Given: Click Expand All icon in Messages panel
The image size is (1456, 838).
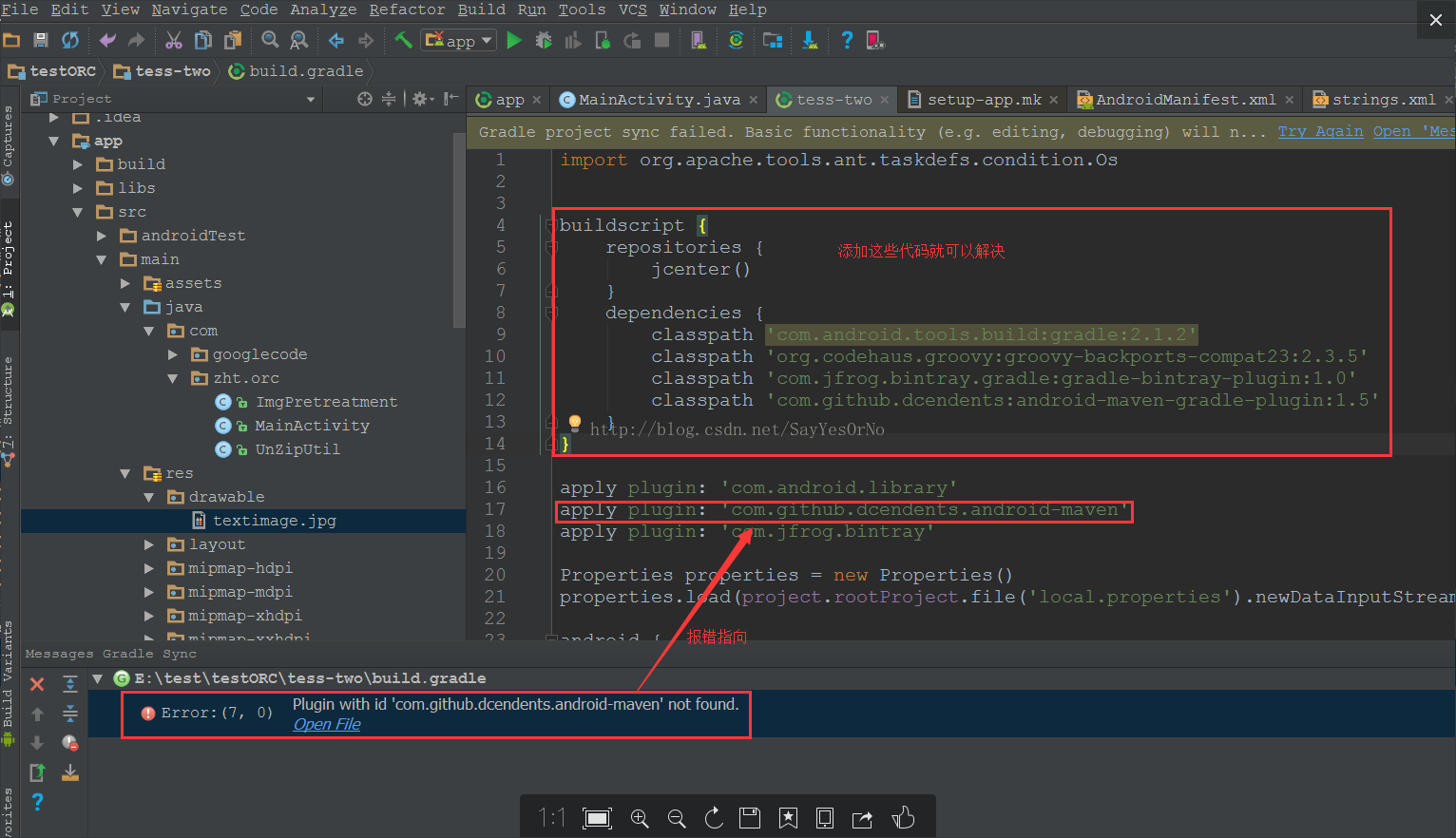Looking at the screenshot, I should coord(70,684).
